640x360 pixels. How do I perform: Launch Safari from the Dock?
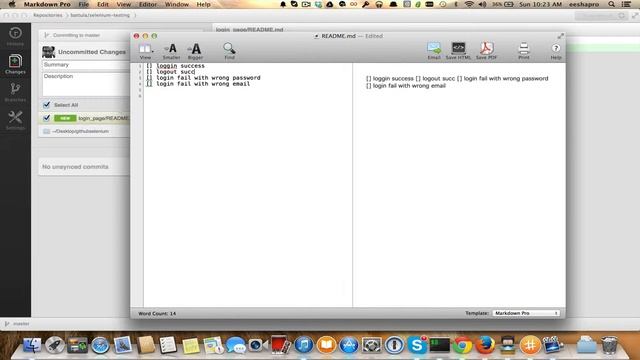pos(100,345)
